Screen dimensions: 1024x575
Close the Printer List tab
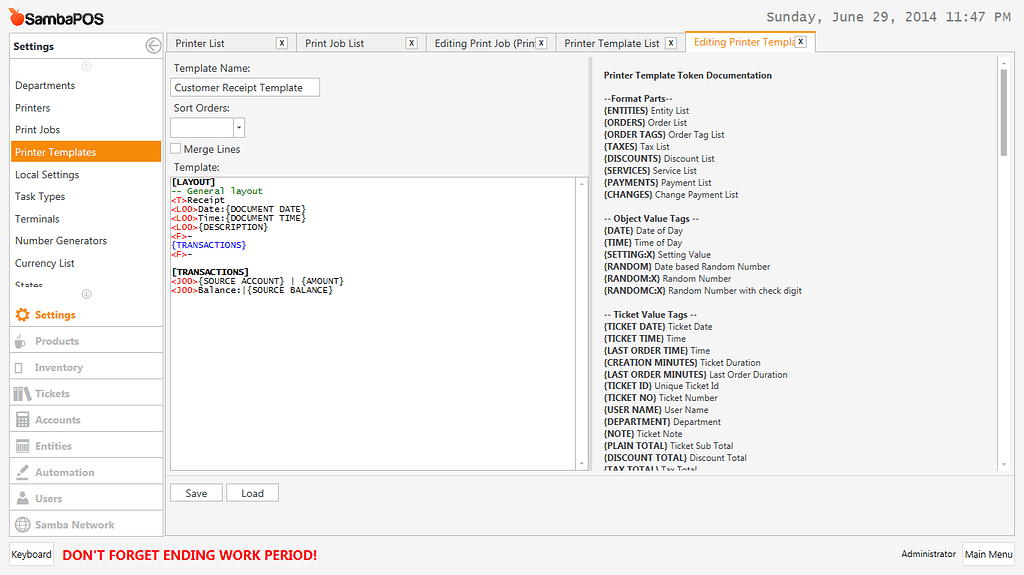click(281, 43)
